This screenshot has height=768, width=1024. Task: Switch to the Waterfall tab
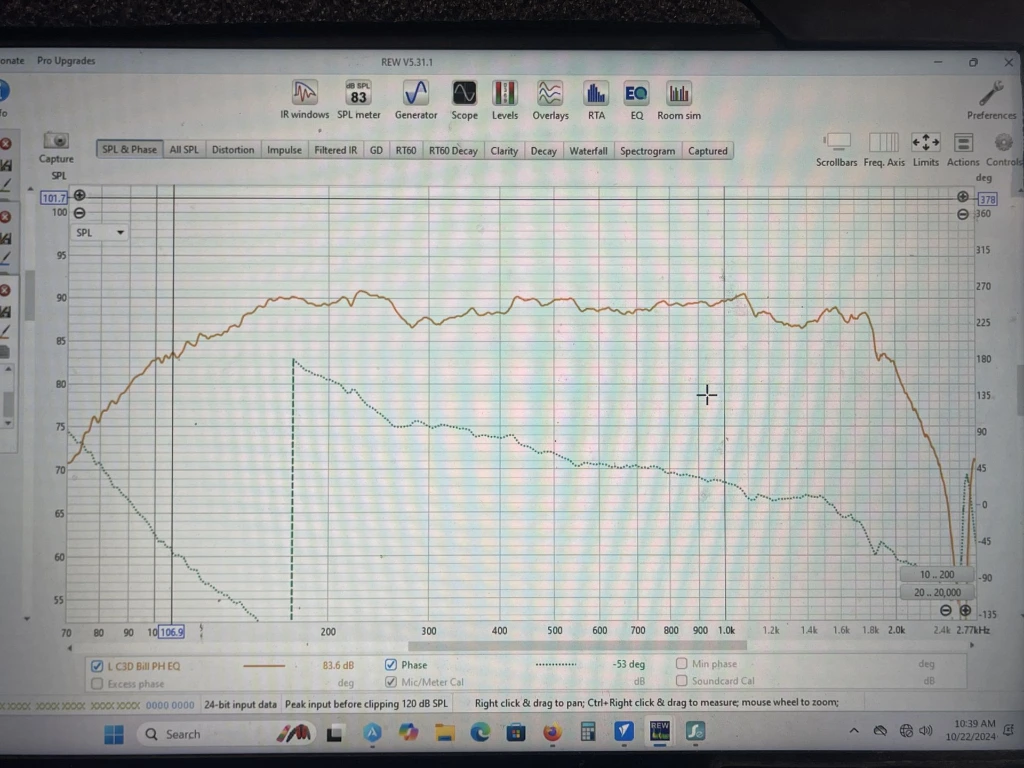pos(588,150)
